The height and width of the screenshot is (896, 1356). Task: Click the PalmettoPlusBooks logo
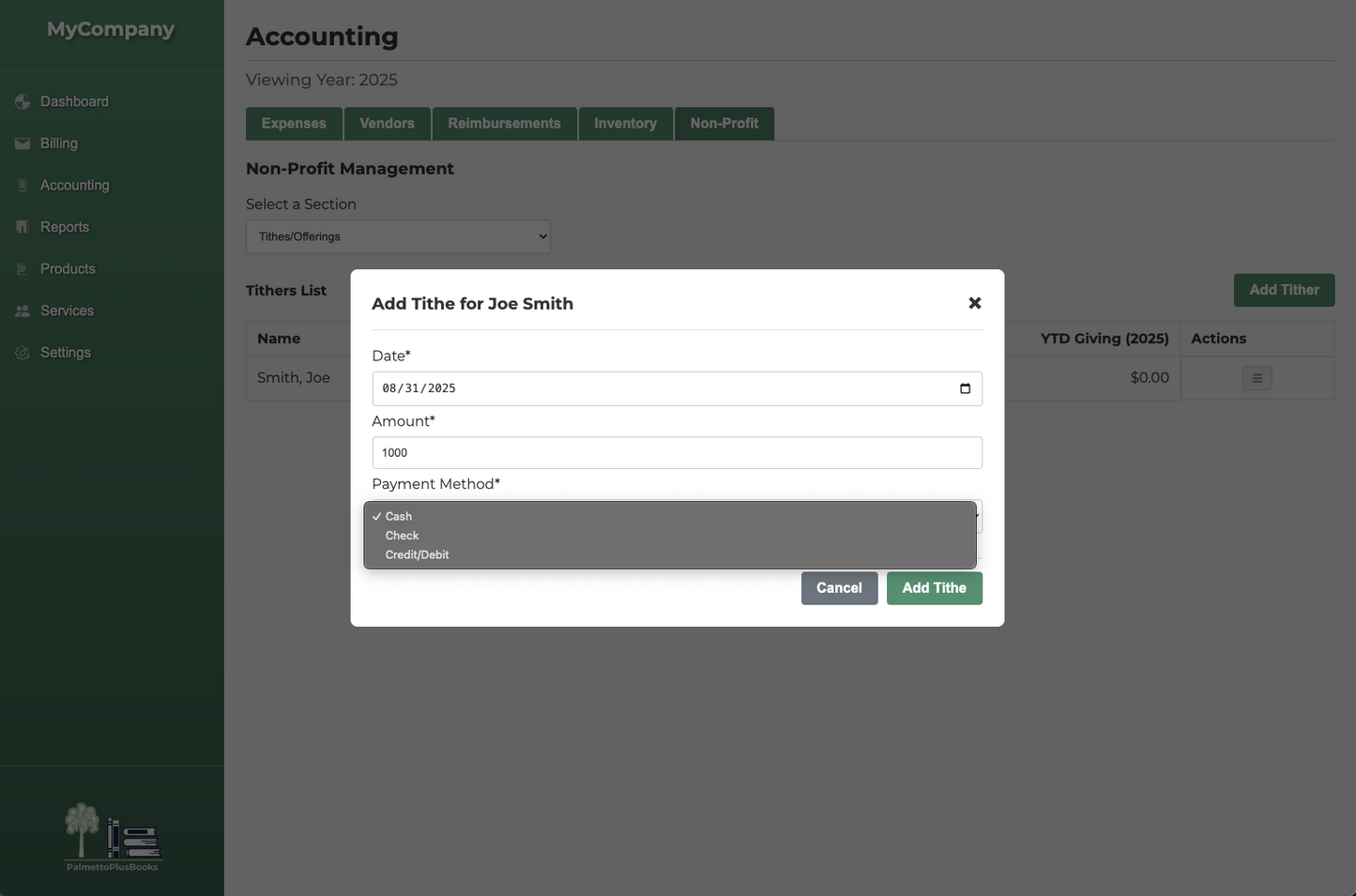(112, 836)
